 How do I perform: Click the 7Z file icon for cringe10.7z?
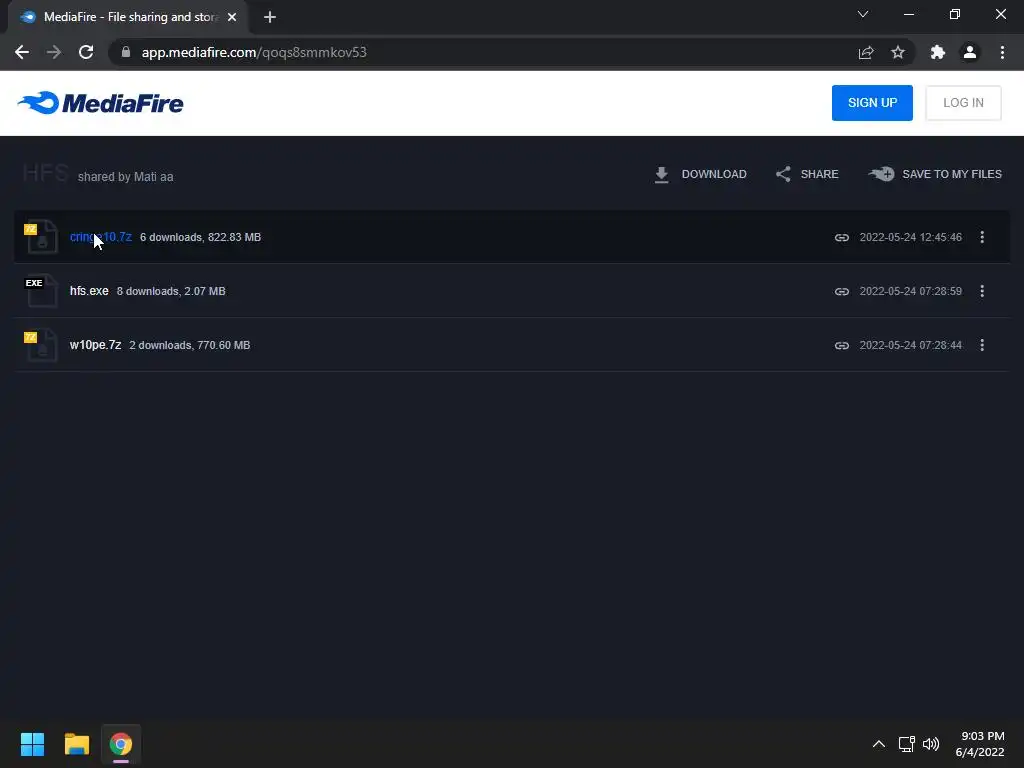[40, 237]
